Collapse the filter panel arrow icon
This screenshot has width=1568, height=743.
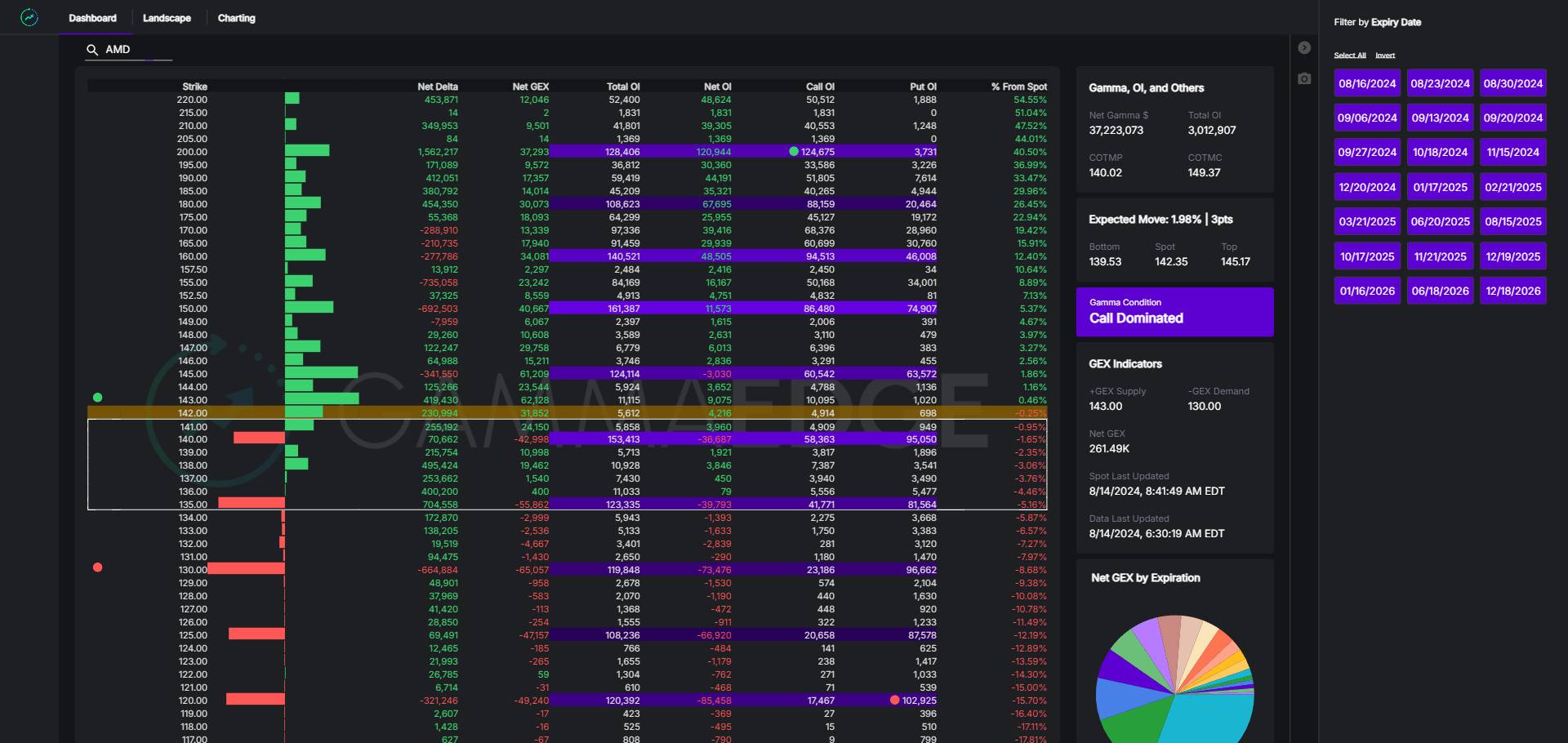[1304, 48]
